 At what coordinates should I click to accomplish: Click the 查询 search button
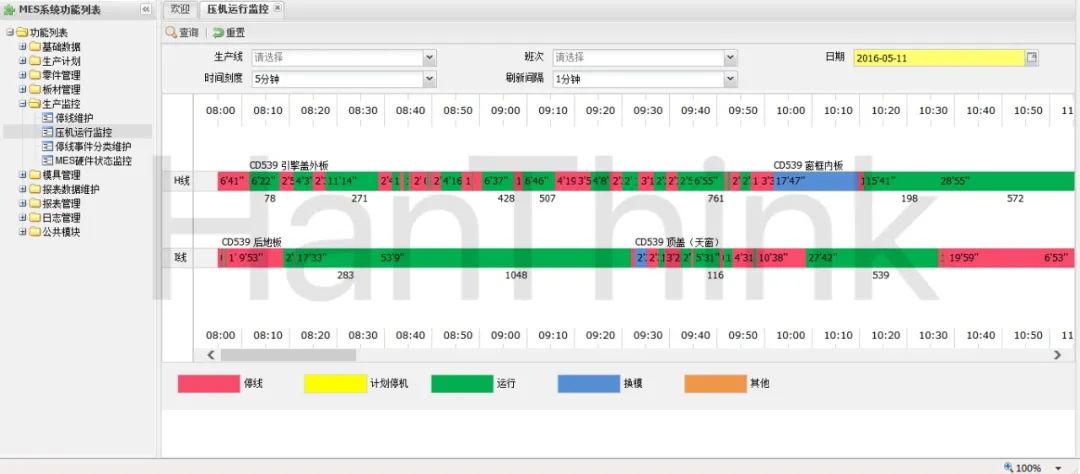[x=183, y=33]
